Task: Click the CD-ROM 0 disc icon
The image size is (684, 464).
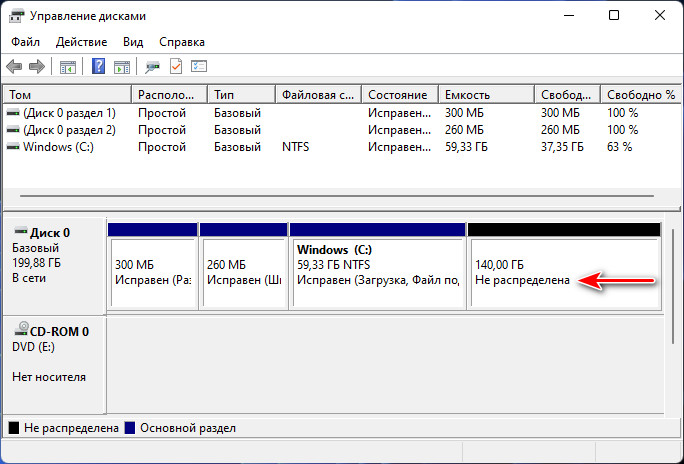Action: (x=21, y=329)
